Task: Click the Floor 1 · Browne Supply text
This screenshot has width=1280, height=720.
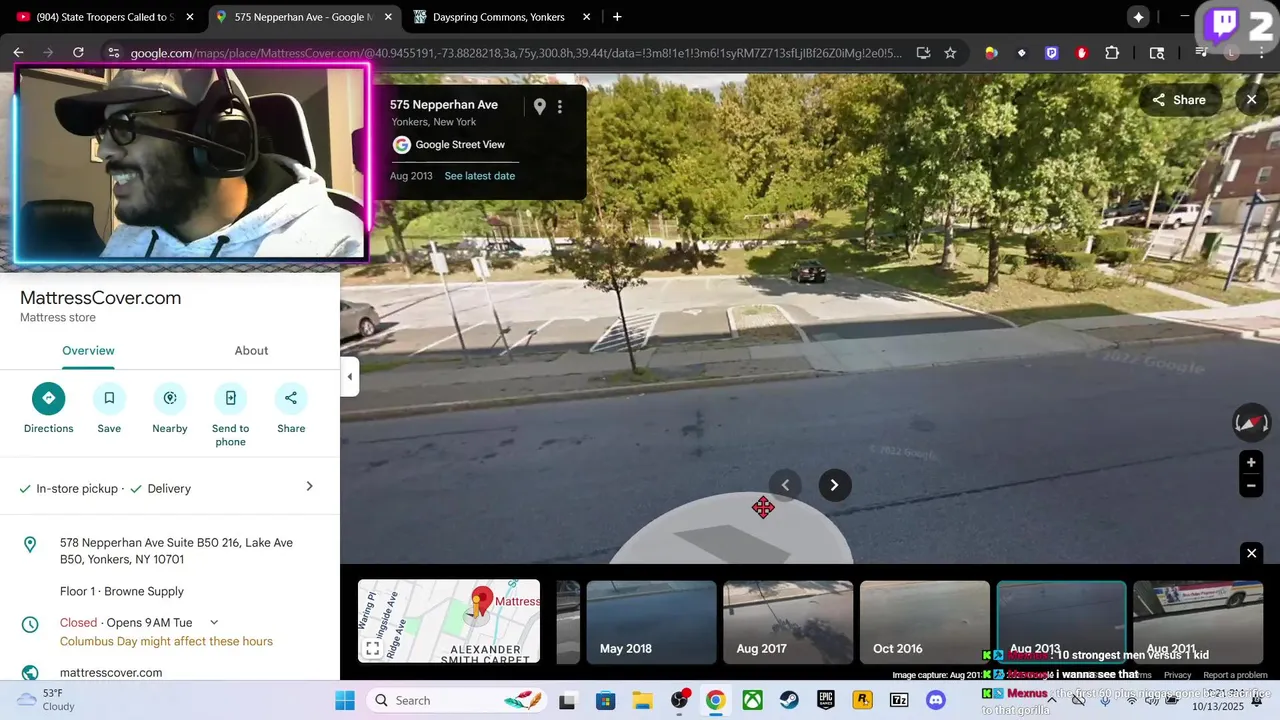Action: (122, 591)
